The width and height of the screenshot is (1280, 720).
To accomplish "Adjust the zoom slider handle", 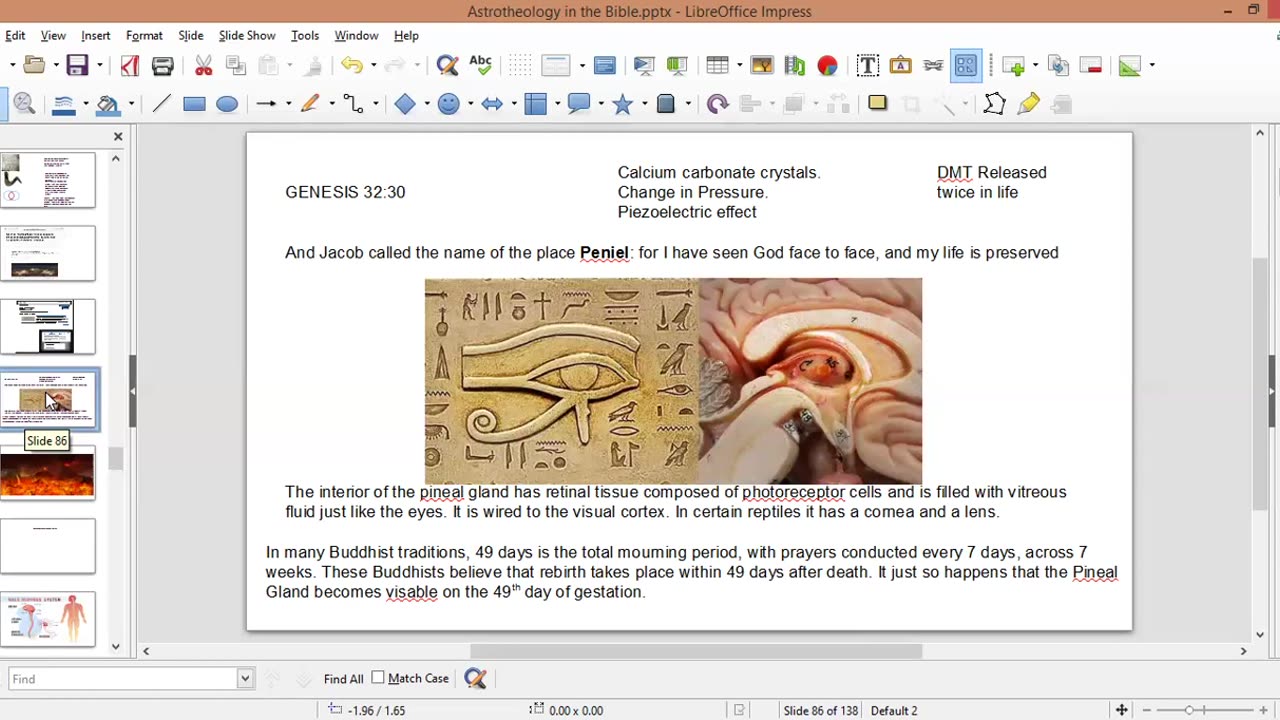I will pyautogui.click(x=1189, y=710).
